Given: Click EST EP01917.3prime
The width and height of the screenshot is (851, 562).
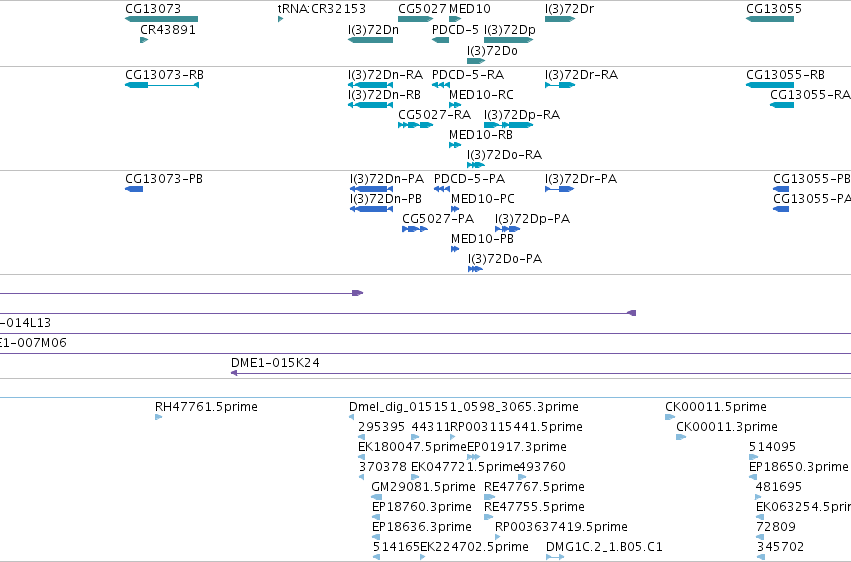Looking at the screenshot, I should coord(473,457).
